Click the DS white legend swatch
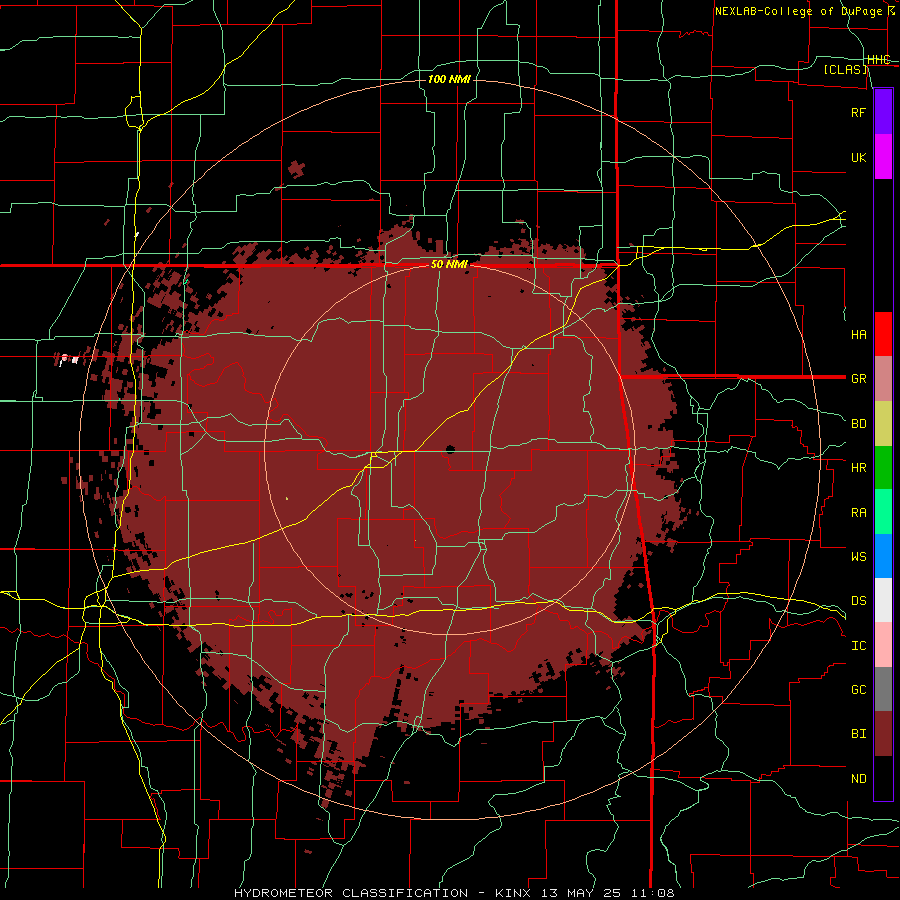Screen dimensions: 900x900 point(883,600)
